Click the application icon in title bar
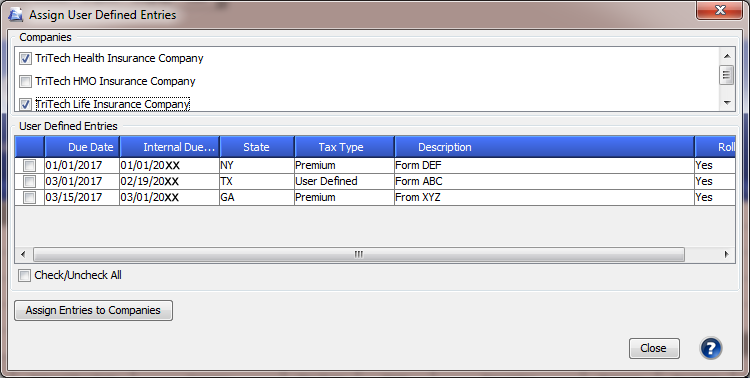This screenshot has width=750, height=378. [x=15, y=15]
